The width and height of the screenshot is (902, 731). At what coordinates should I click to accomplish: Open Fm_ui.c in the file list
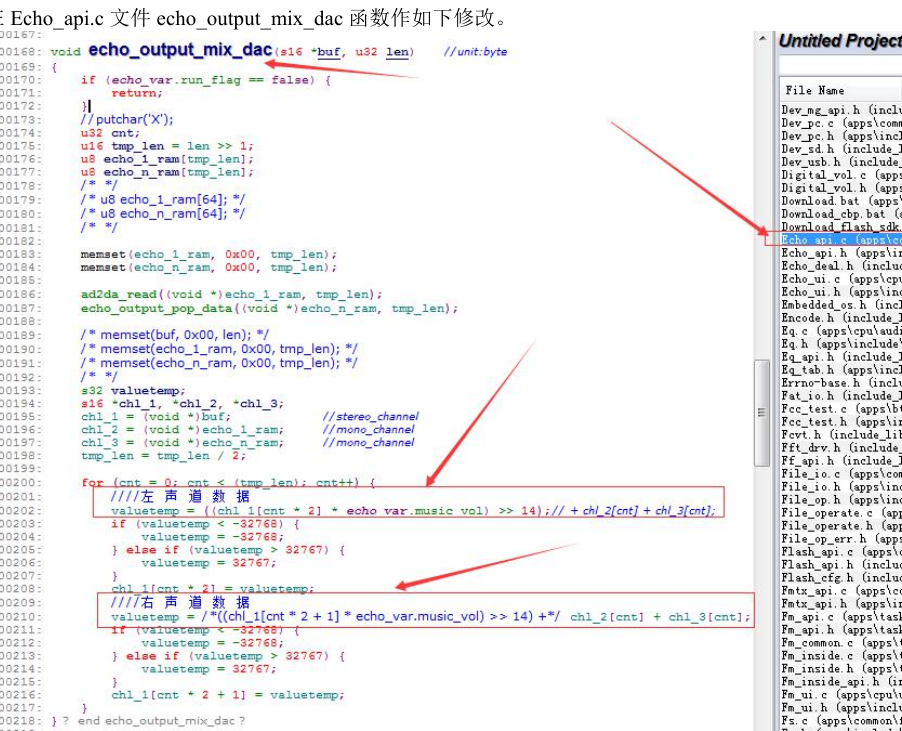pos(841,695)
